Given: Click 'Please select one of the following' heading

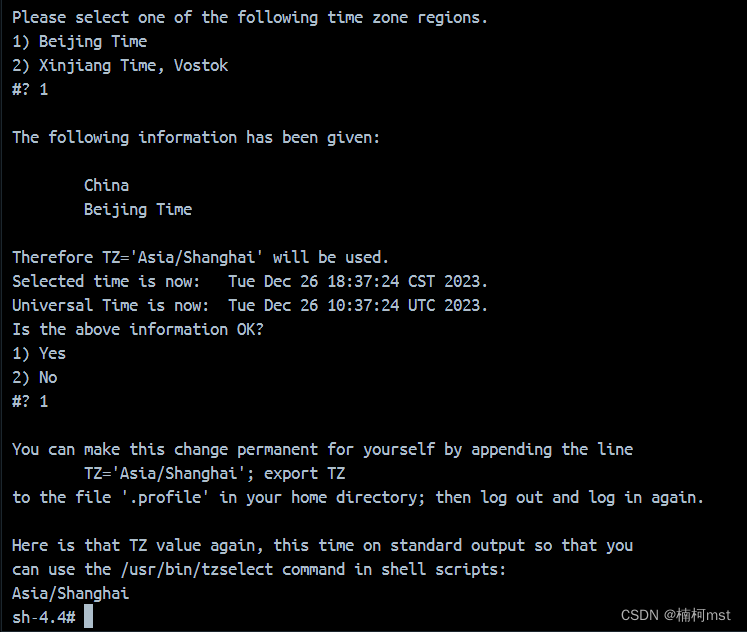Looking at the screenshot, I should click(250, 18).
